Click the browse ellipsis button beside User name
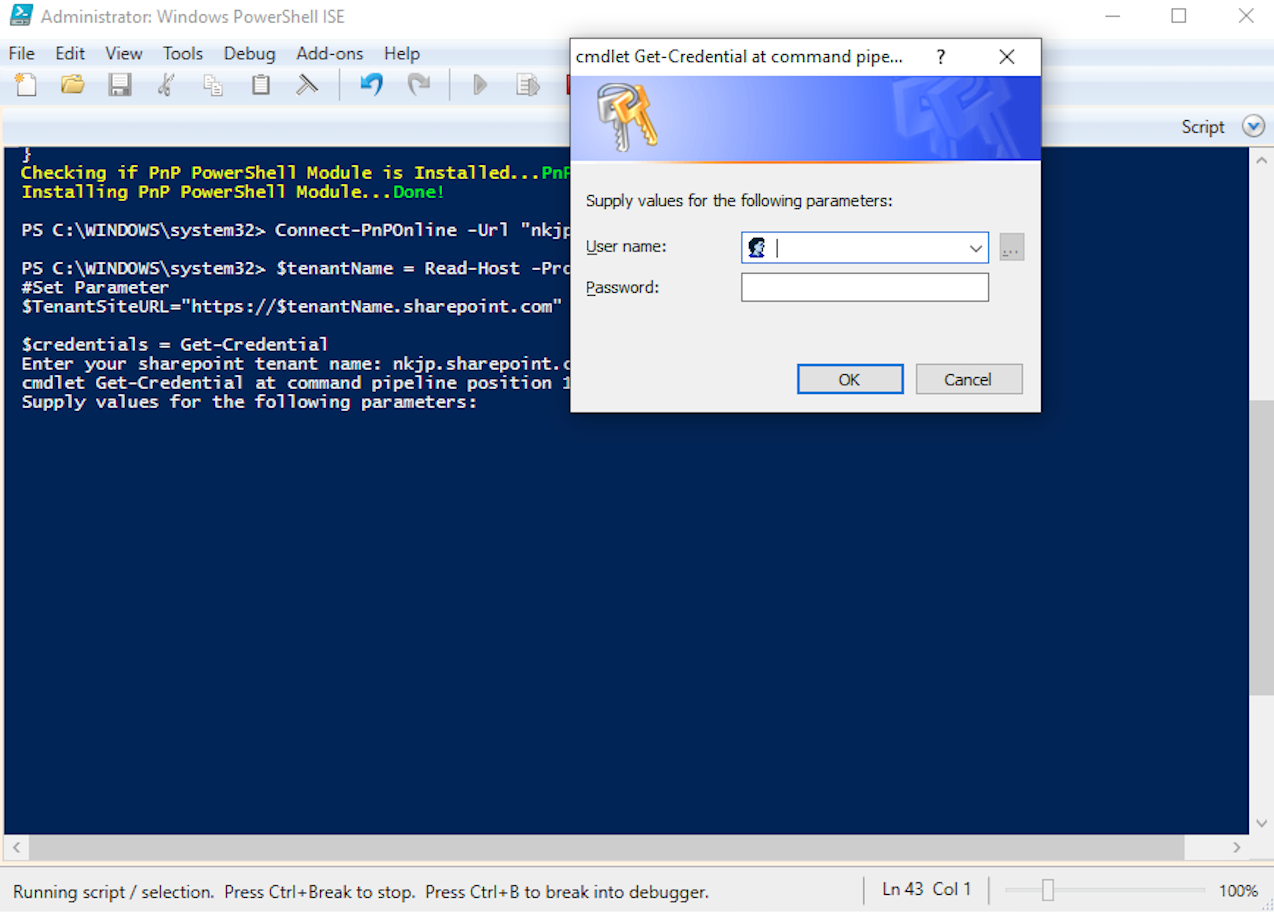 (1011, 248)
